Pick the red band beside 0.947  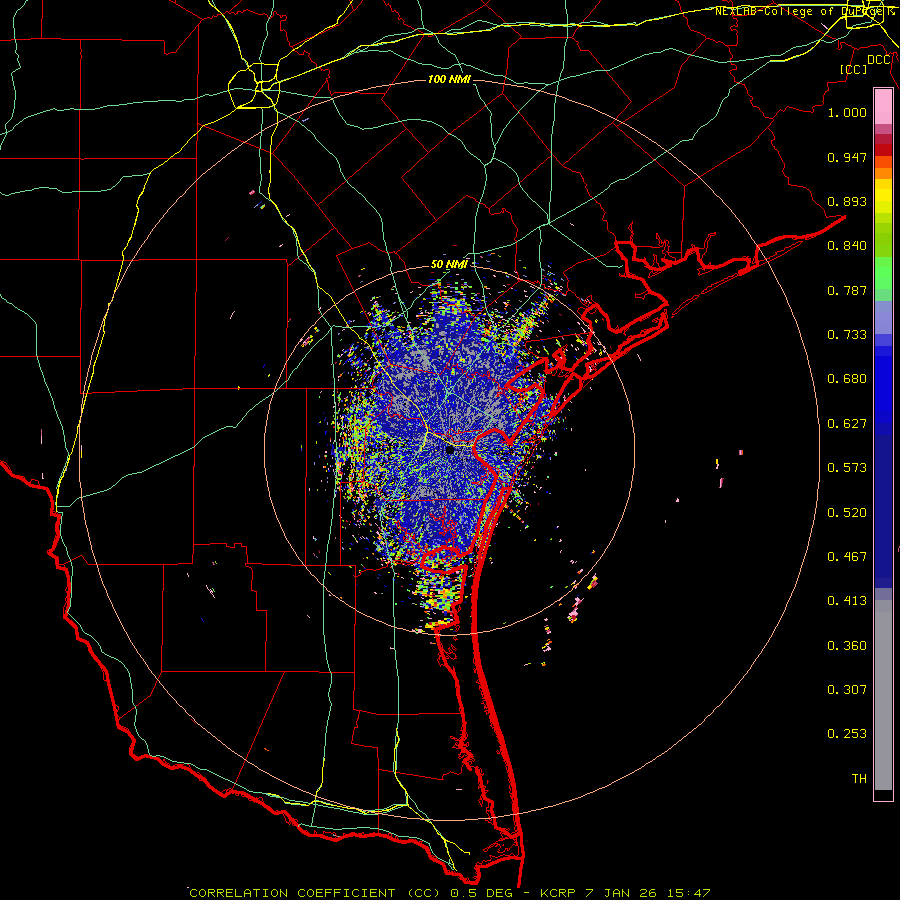pos(883,150)
